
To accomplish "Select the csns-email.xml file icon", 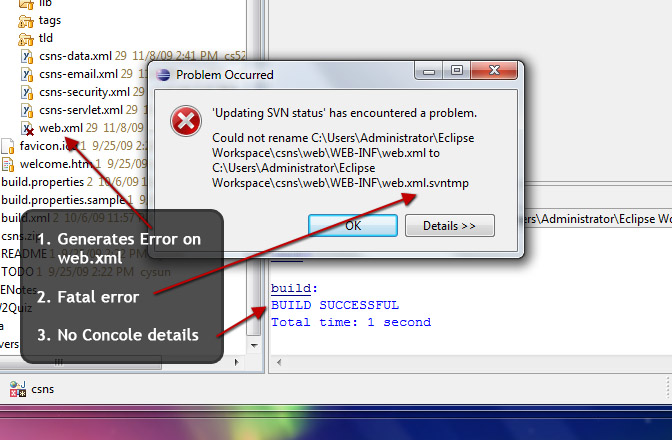I will [x=27, y=75].
